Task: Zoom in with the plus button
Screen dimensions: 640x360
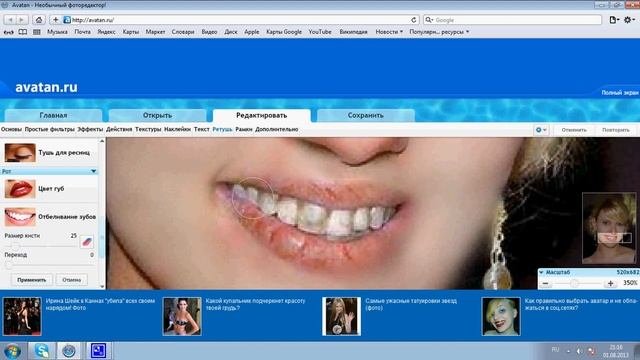Action: point(610,283)
